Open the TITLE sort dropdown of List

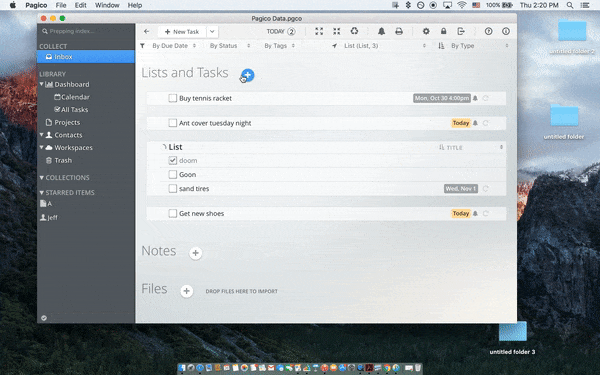pos(471,147)
